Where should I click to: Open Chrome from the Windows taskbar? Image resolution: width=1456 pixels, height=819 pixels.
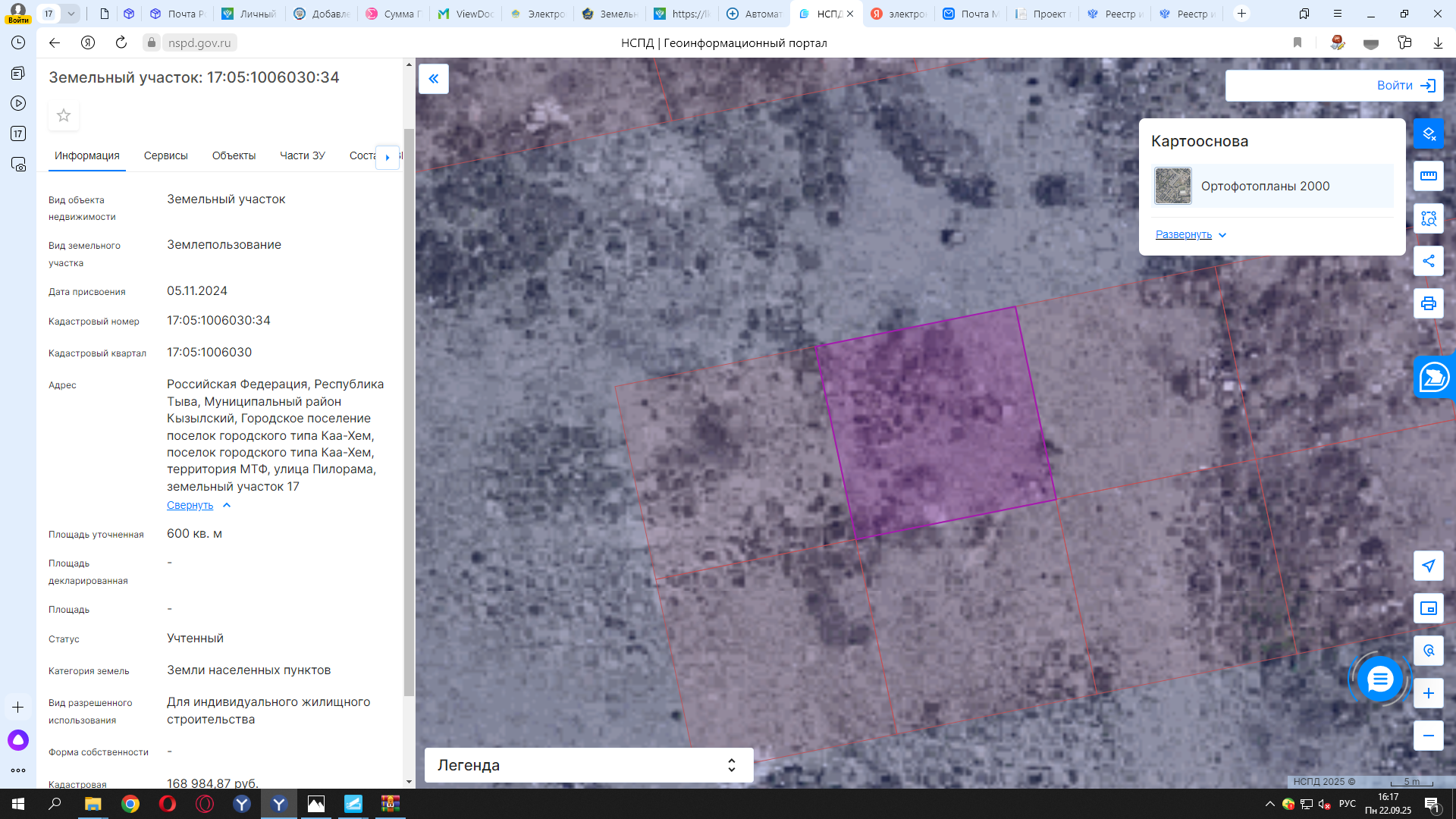pos(130,804)
